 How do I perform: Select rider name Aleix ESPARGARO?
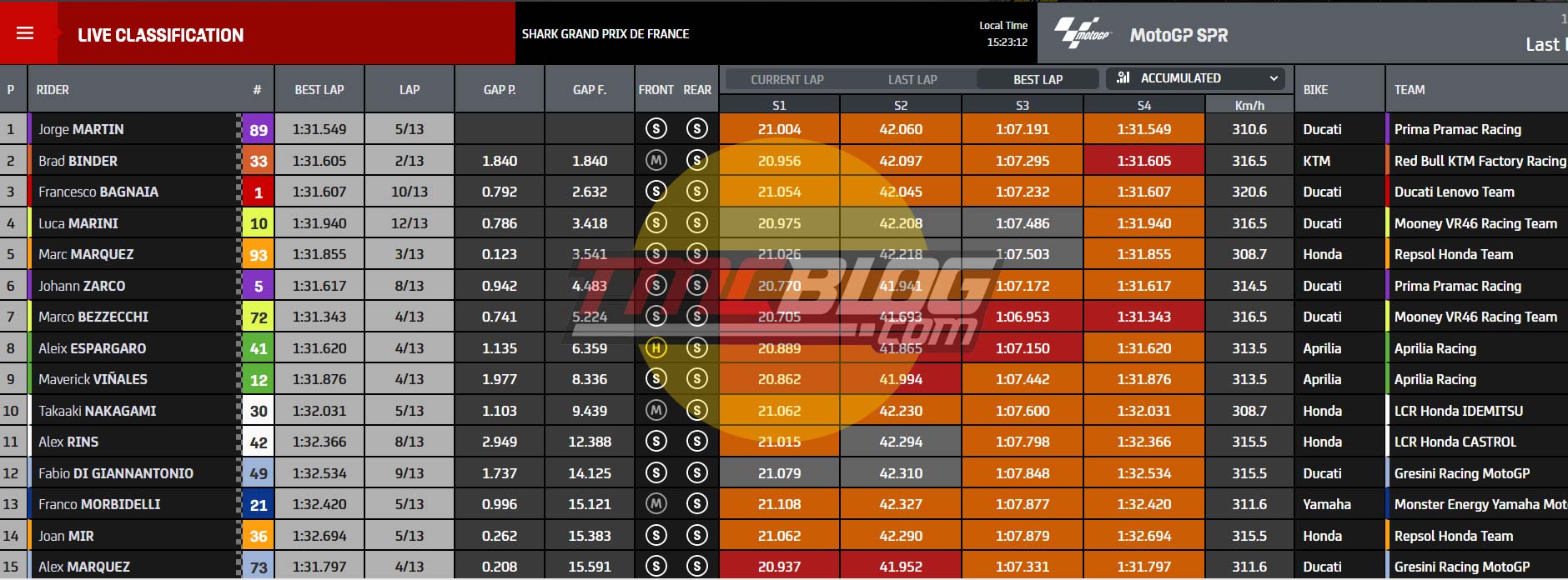pyautogui.click(x=92, y=348)
